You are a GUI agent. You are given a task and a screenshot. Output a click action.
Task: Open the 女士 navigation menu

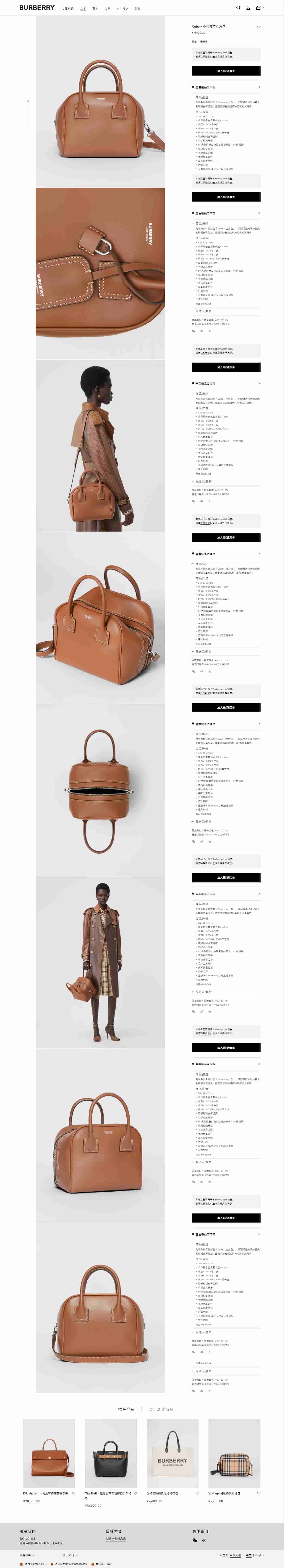point(83,8)
